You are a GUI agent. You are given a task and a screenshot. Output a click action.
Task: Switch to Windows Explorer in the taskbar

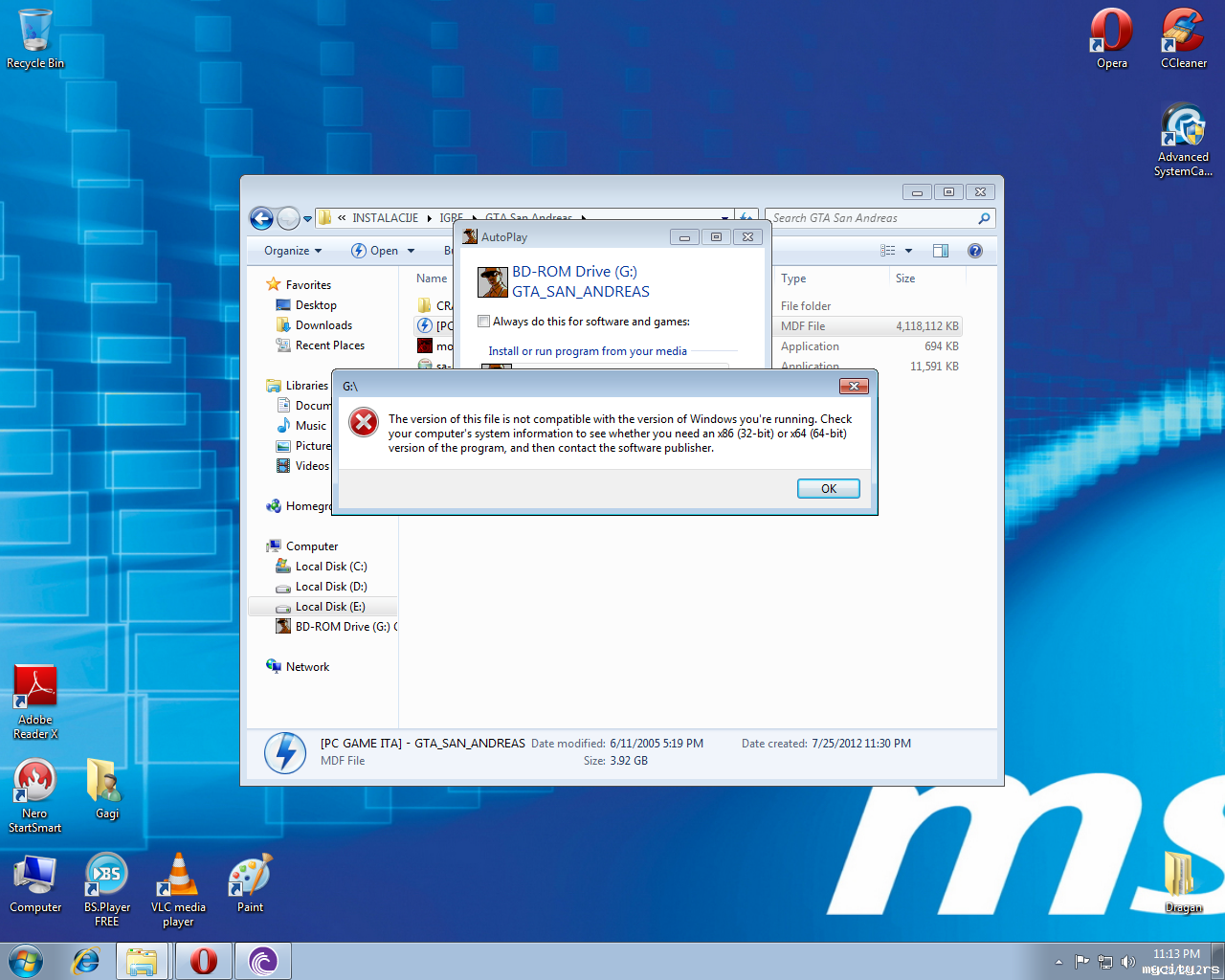click(143, 961)
